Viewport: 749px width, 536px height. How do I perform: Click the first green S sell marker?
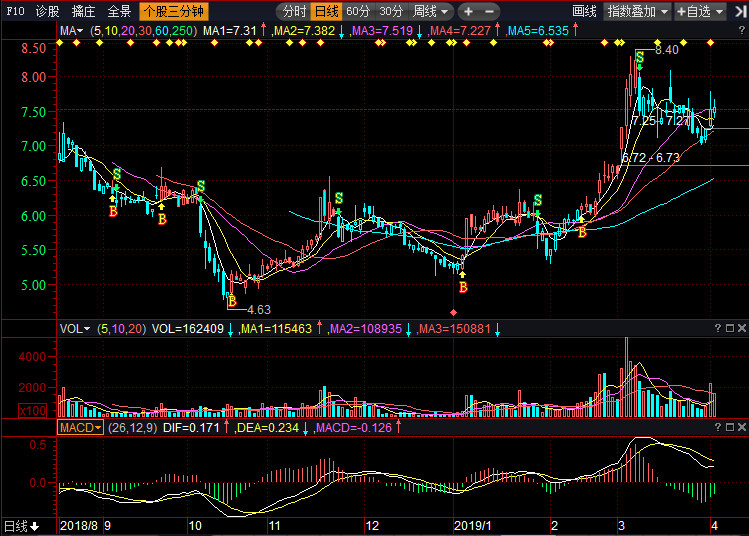pyautogui.click(x=116, y=174)
